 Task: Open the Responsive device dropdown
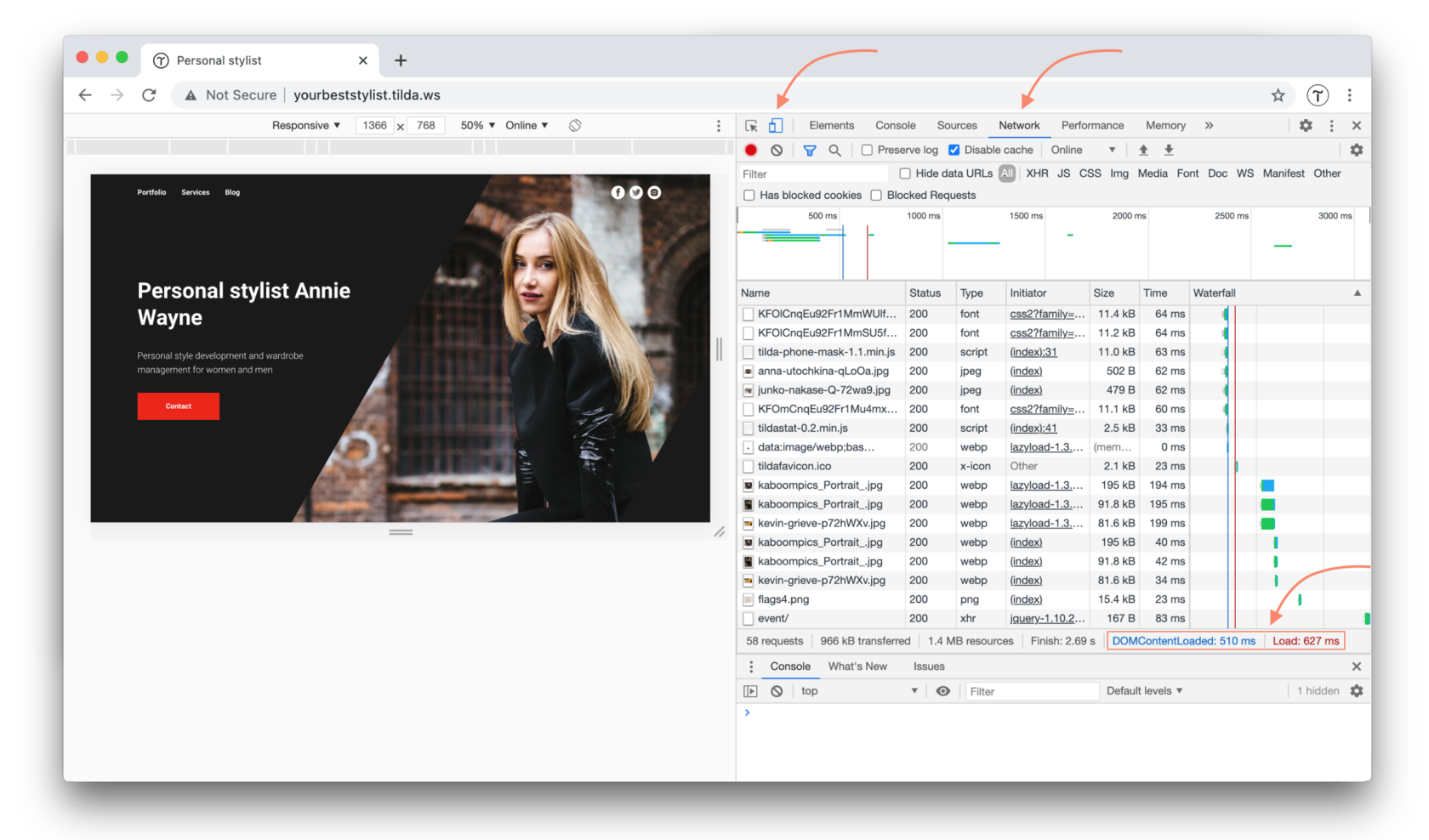(x=305, y=125)
